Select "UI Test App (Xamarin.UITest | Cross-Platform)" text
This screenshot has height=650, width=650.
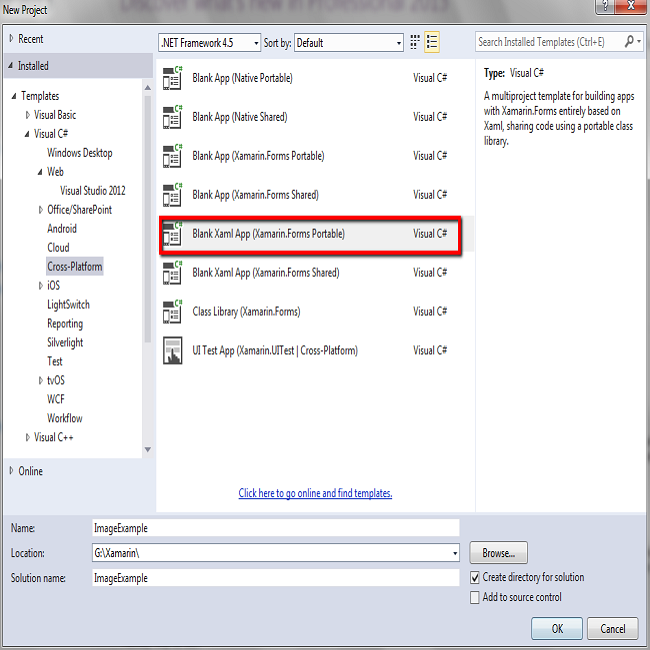click(275, 351)
